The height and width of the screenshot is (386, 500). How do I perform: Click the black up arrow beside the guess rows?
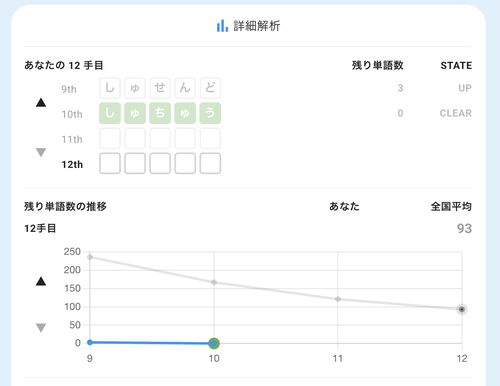pyautogui.click(x=41, y=102)
